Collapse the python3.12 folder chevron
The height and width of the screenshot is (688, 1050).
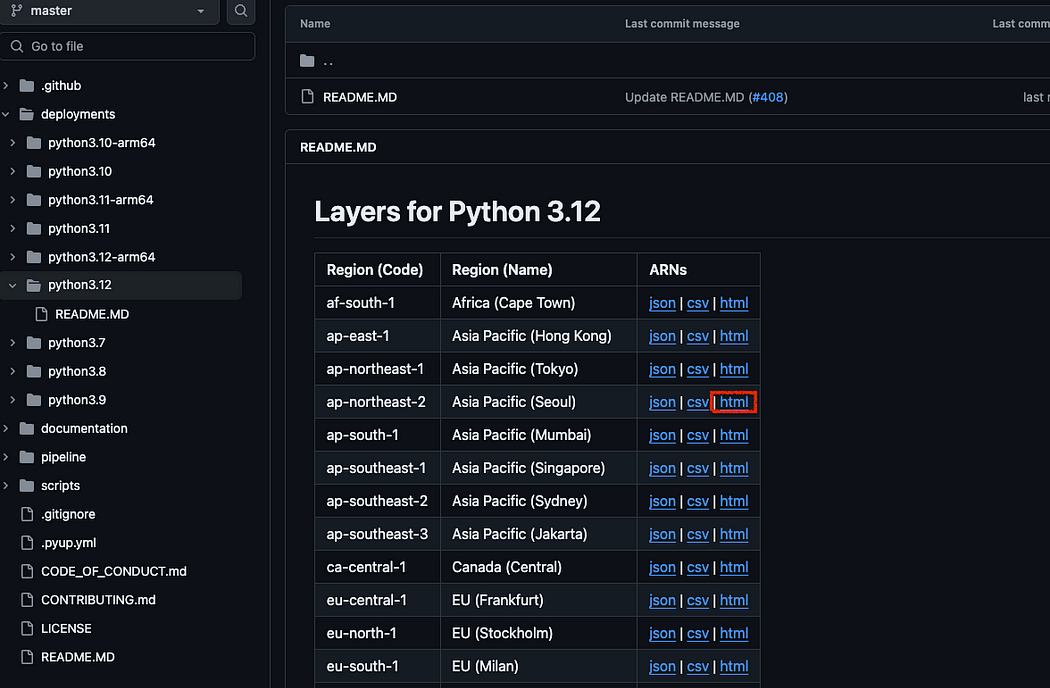[x=13, y=285]
